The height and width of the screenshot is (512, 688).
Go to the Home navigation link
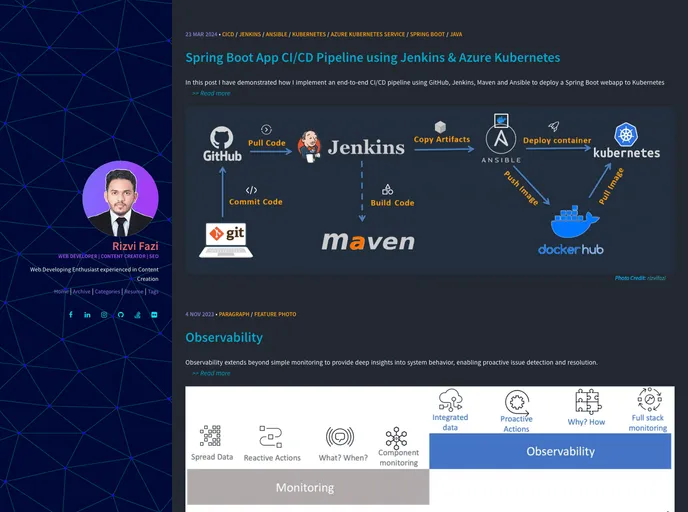pos(61,291)
